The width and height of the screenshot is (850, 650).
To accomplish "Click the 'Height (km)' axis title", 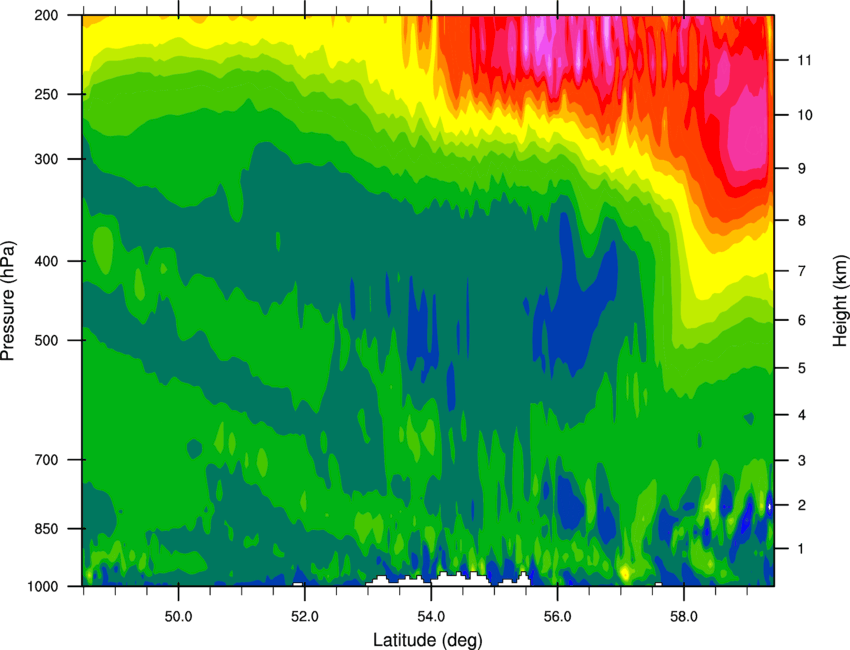I will pos(840,301).
